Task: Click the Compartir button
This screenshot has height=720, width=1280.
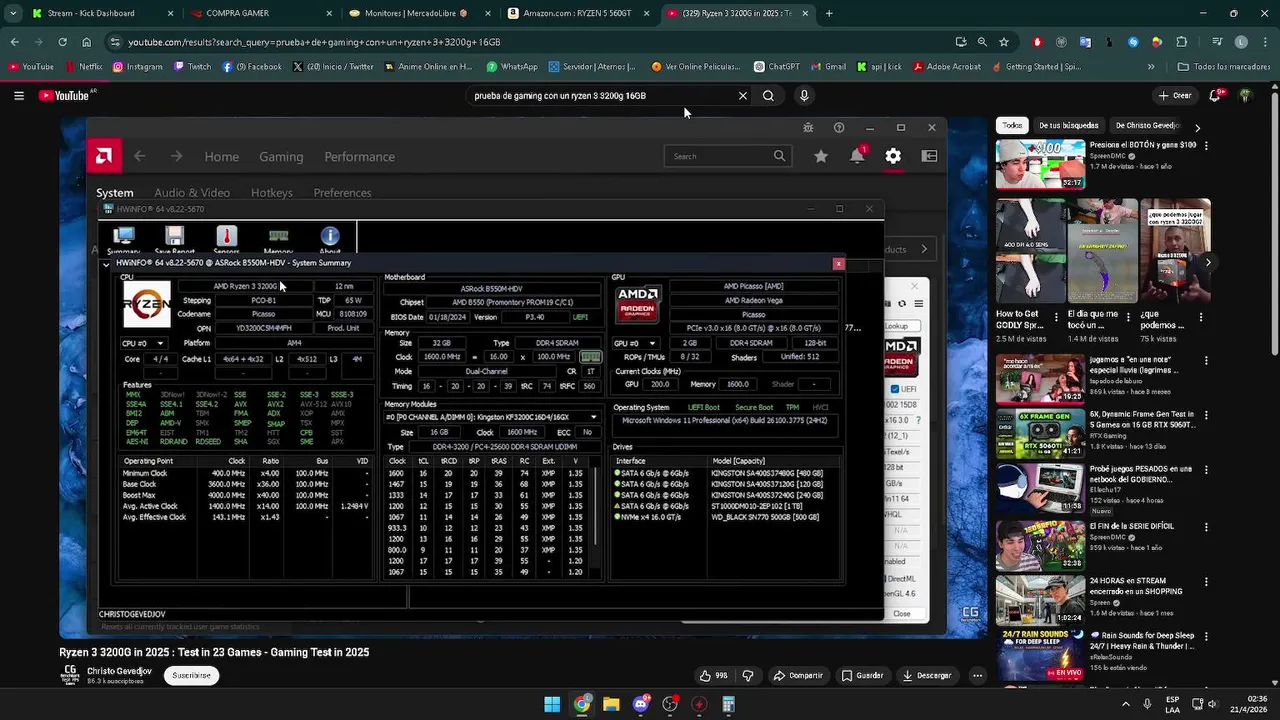Action: (x=797, y=676)
